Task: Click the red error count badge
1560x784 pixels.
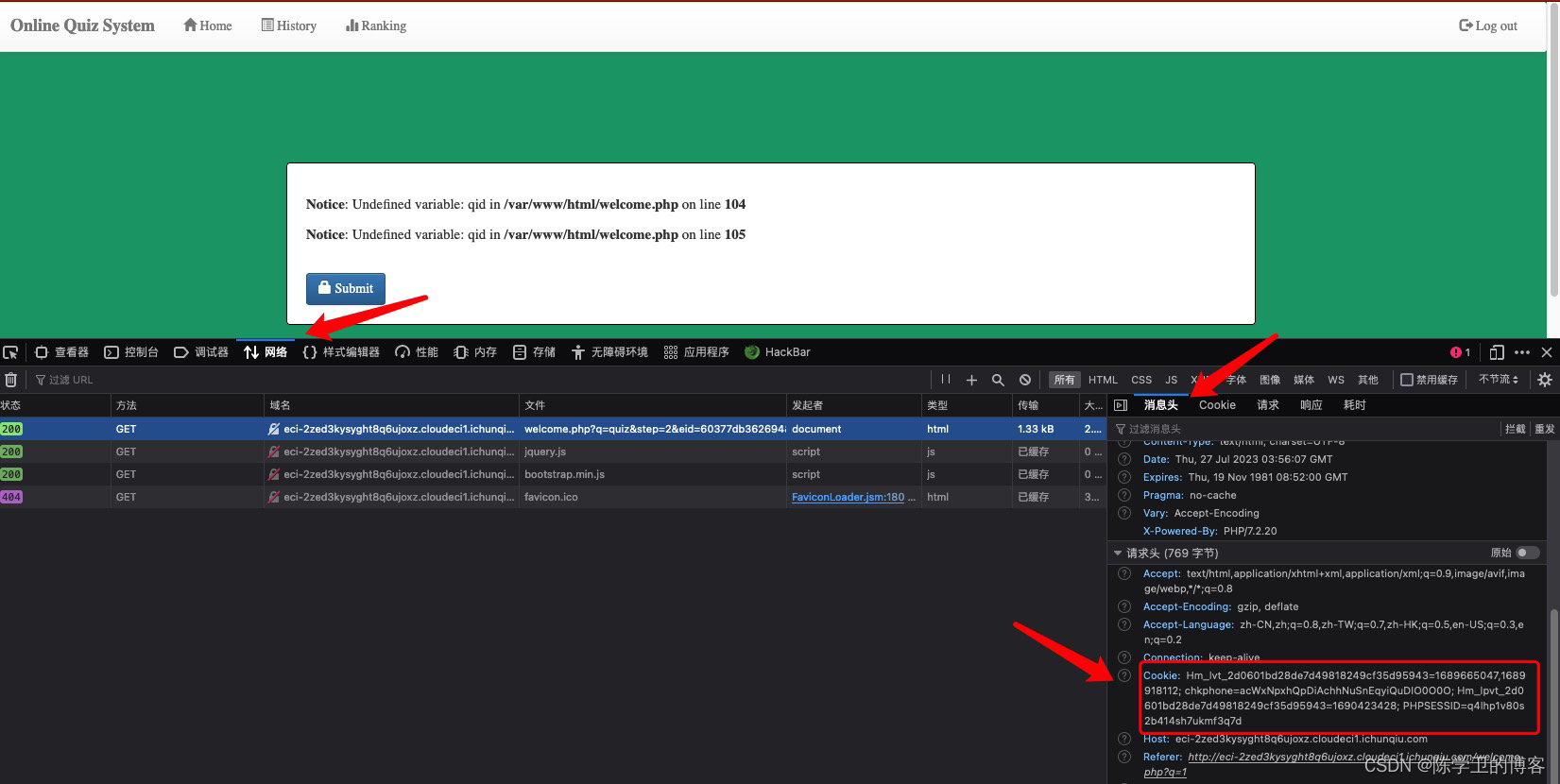Action: tap(1460, 352)
